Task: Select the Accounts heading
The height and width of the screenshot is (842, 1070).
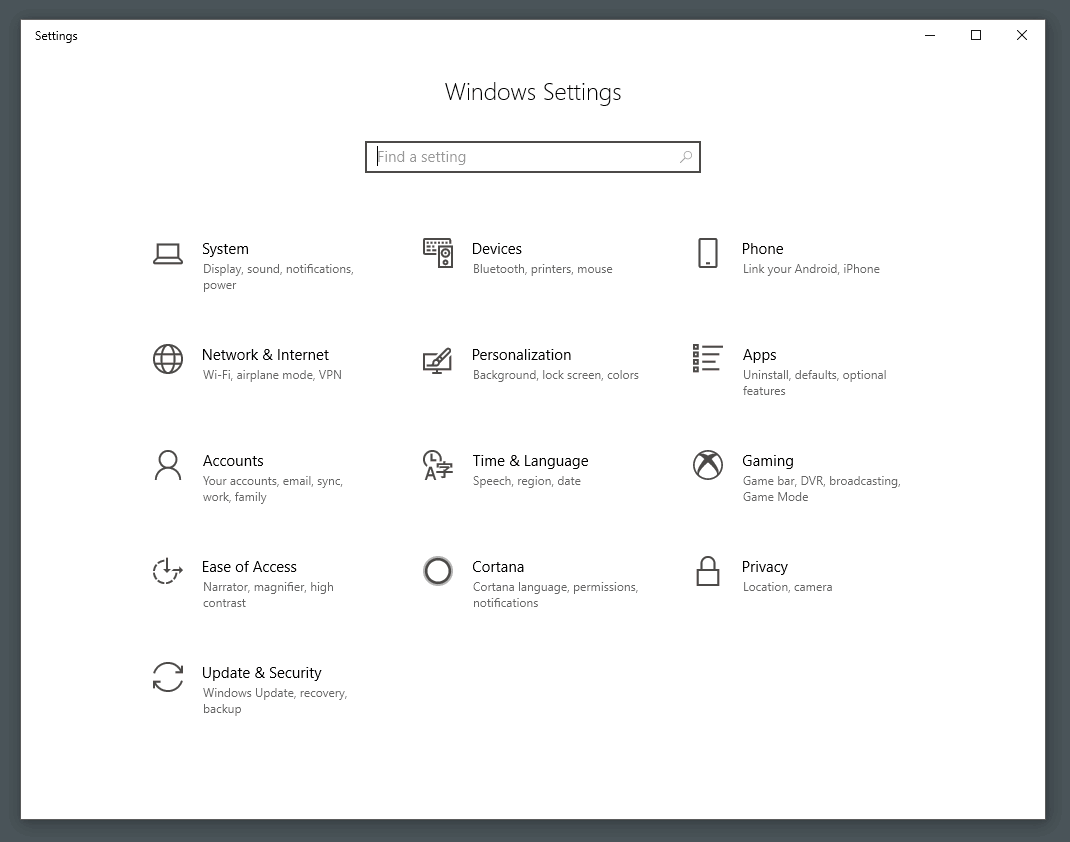Action: point(233,461)
